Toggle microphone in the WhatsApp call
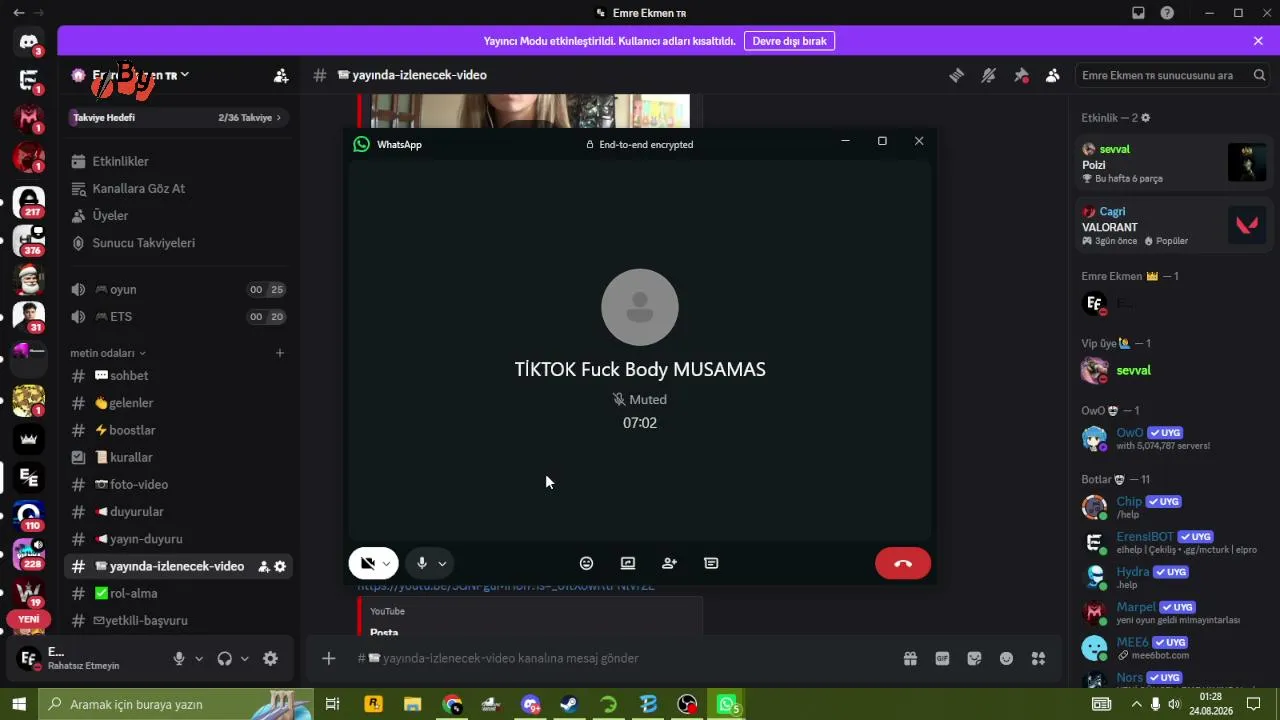The height and width of the screenshot is (720, 1280). coord(422,563)
